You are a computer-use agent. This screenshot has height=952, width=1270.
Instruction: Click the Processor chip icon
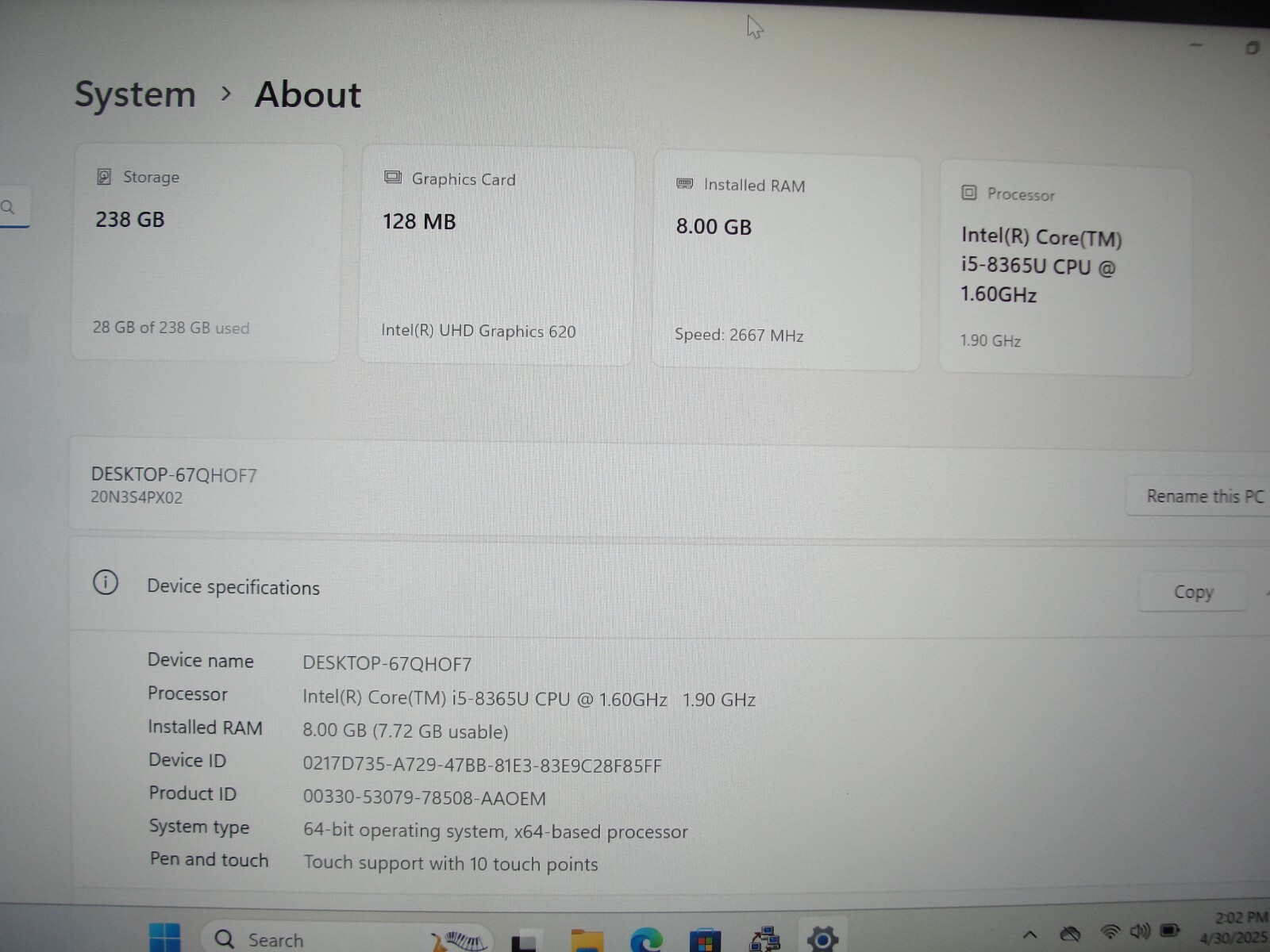pos(968,193)
